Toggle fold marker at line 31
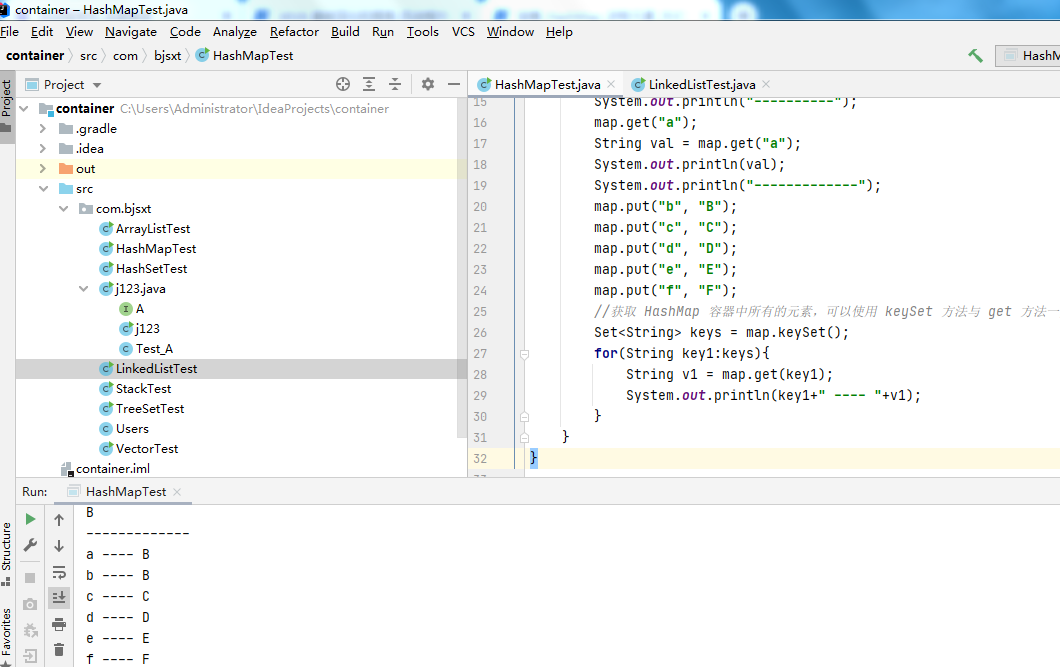 point(524,438)
